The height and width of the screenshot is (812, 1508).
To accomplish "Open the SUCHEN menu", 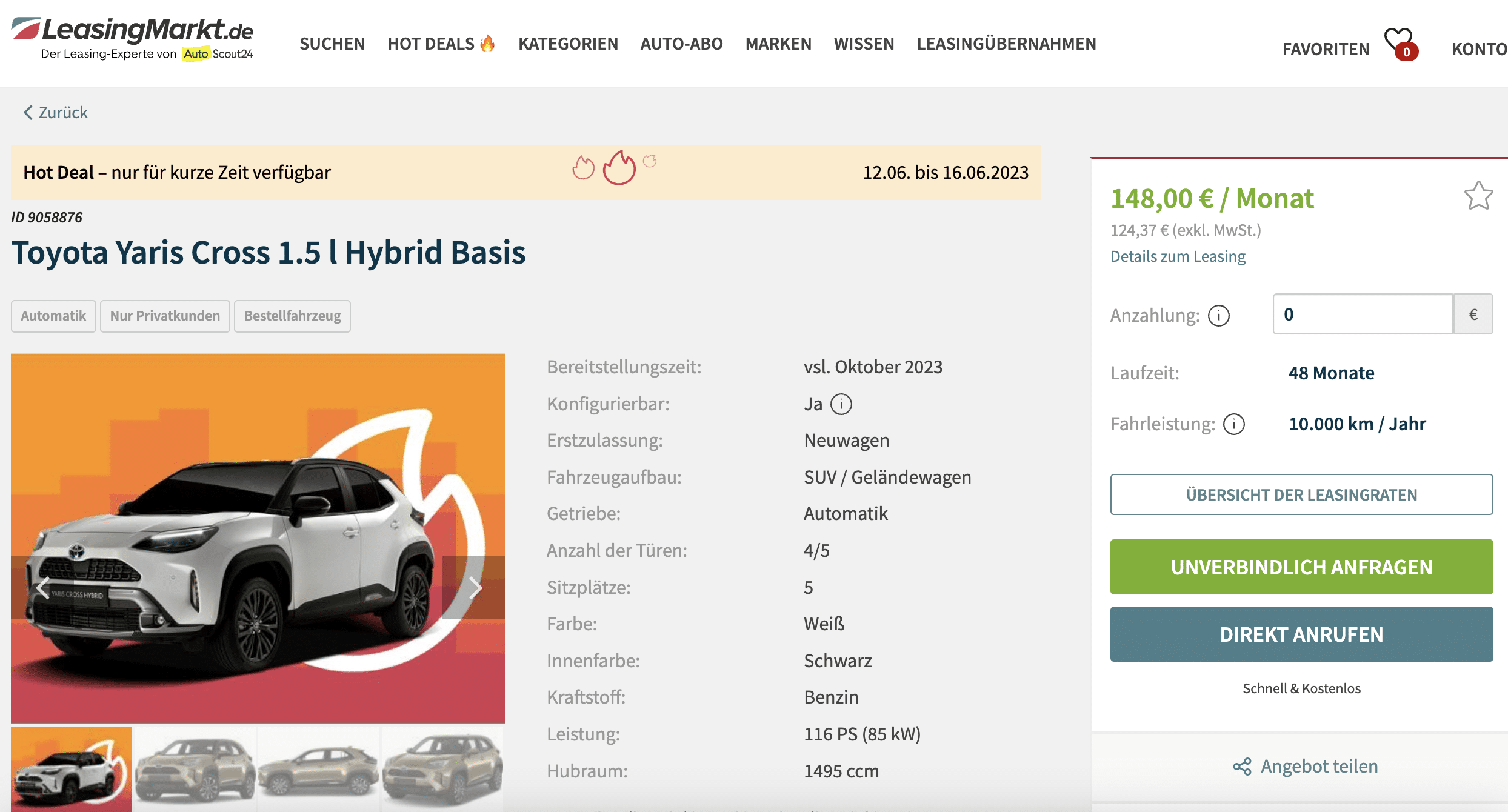I will tap(332, 44).
